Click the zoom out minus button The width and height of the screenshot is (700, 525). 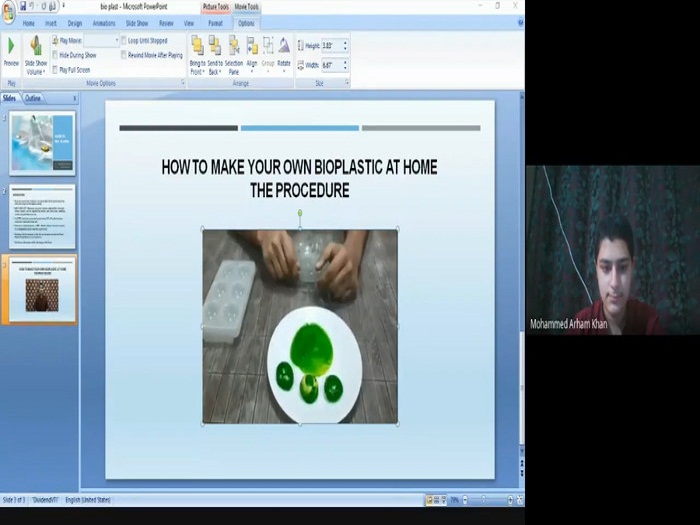[x=465, y=500]
